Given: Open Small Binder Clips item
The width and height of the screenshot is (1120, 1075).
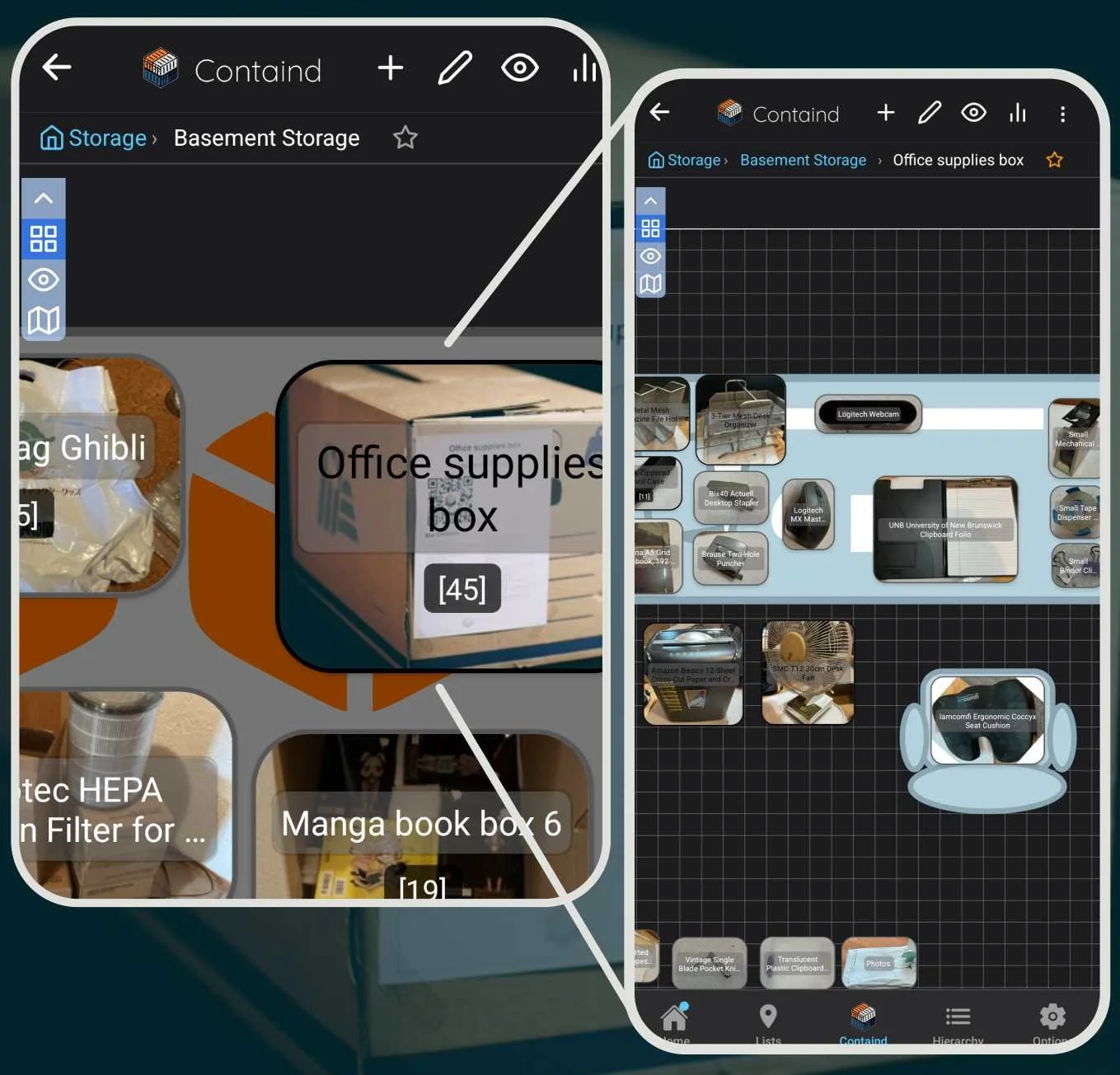Looking at the screenshot, I should (1076, 565).
